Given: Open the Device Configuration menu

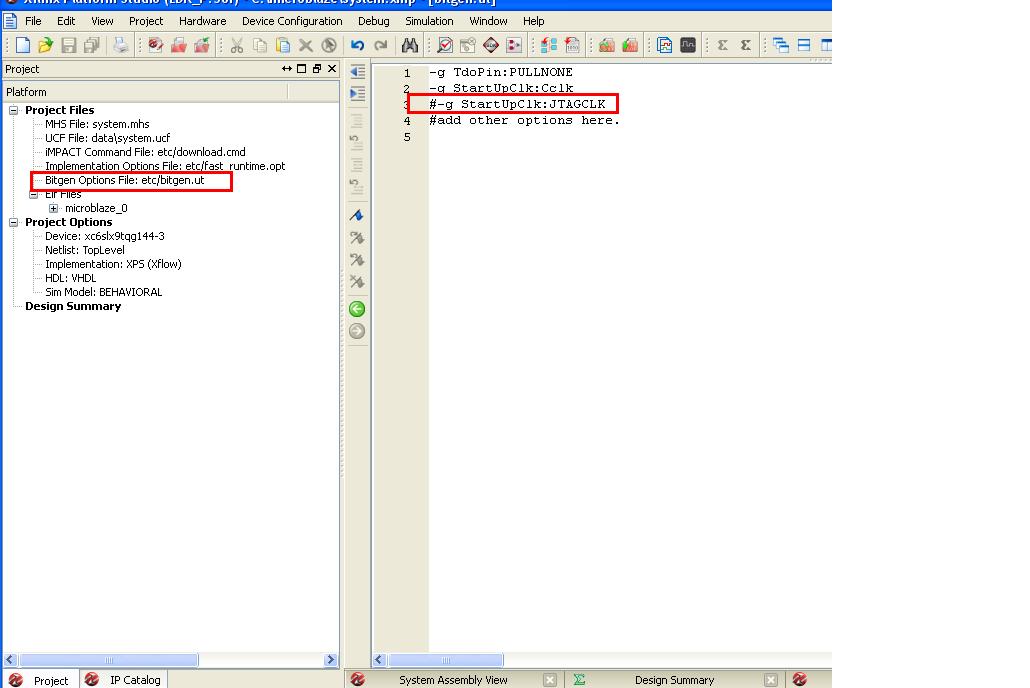Looking at the screenshot, I should pos(292,20).
